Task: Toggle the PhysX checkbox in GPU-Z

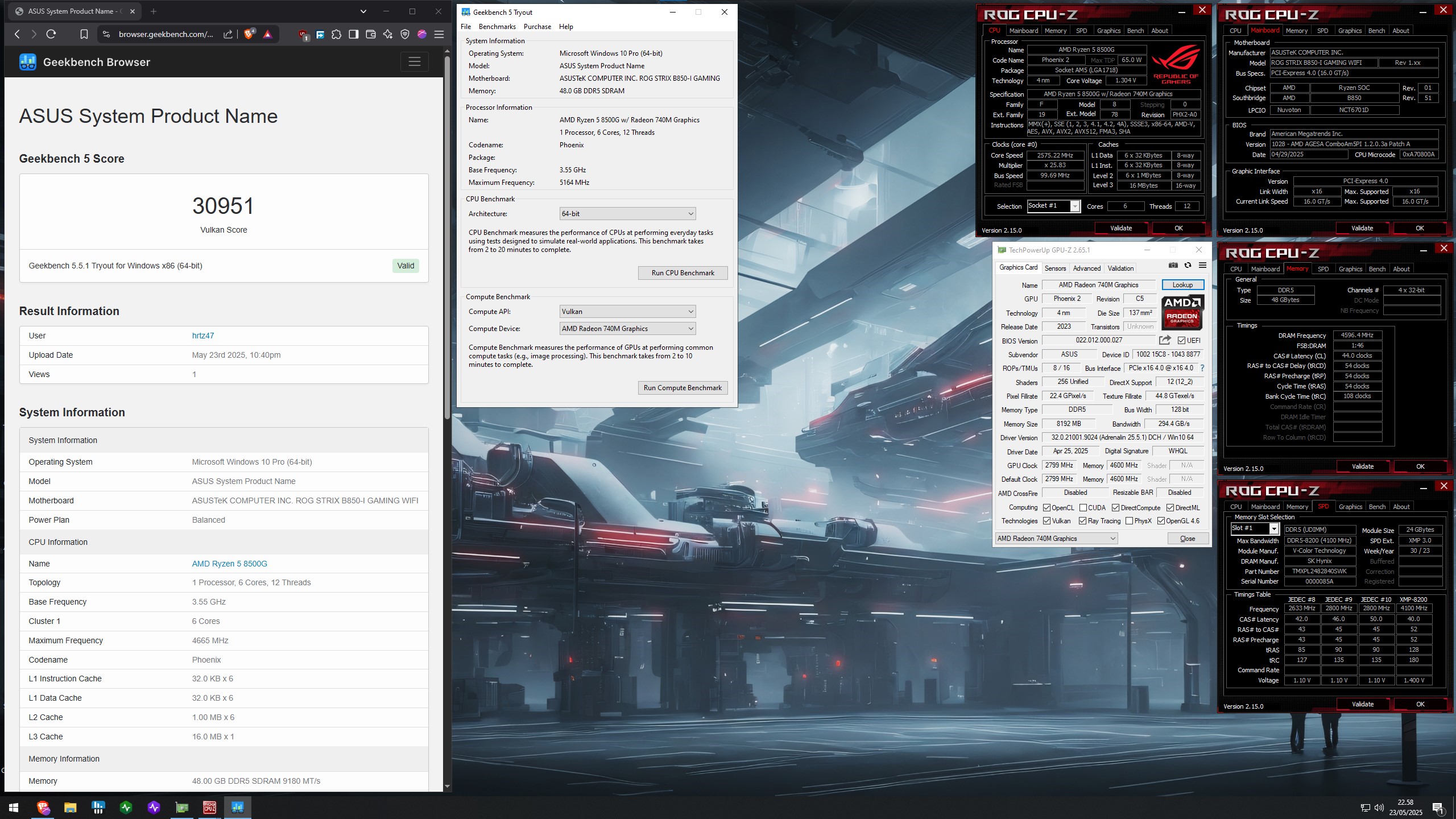Action: pos(1129,520)
